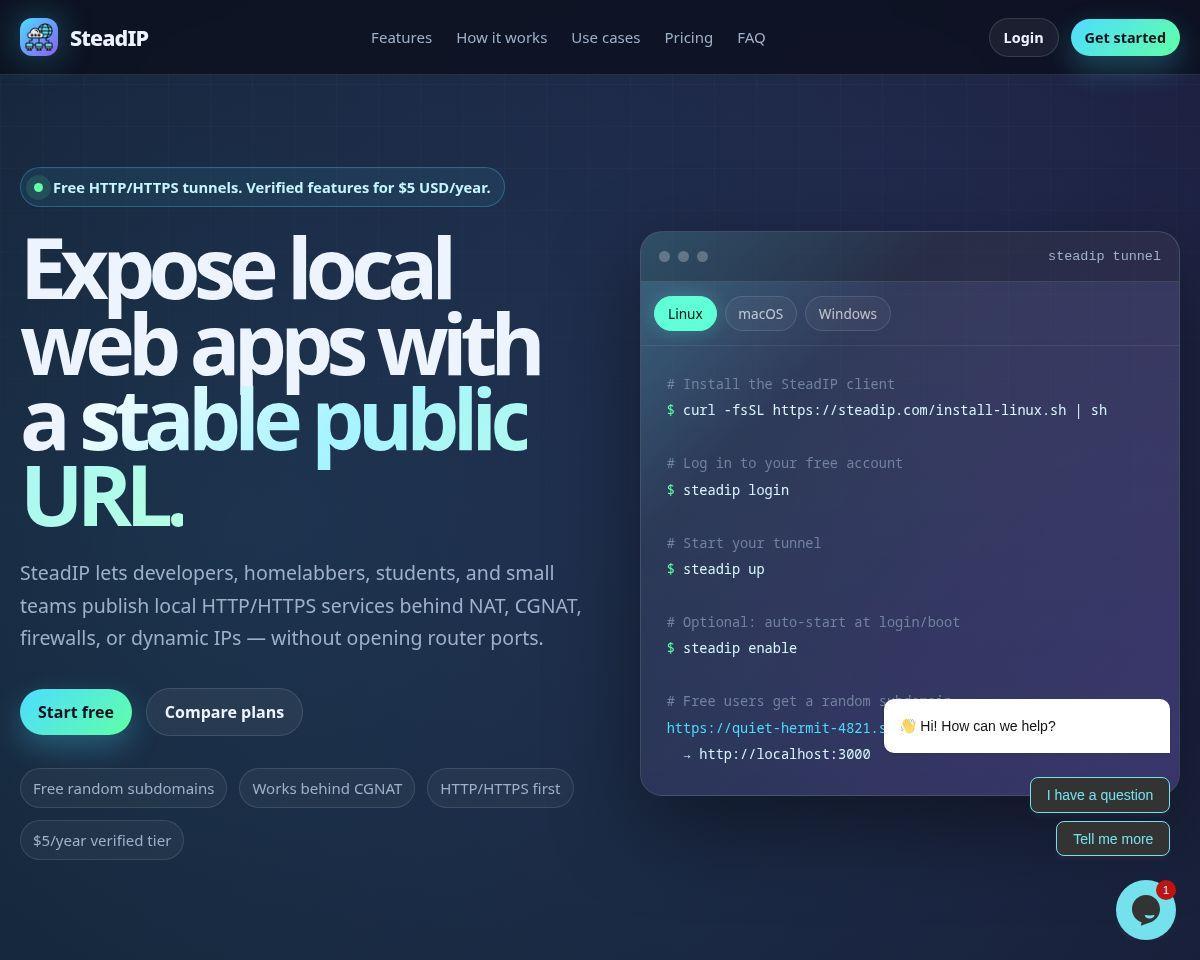Click the Free HTTP/HTTPS tunnels announcement badge
The image size is (1200, 960).
click(262, 187)
